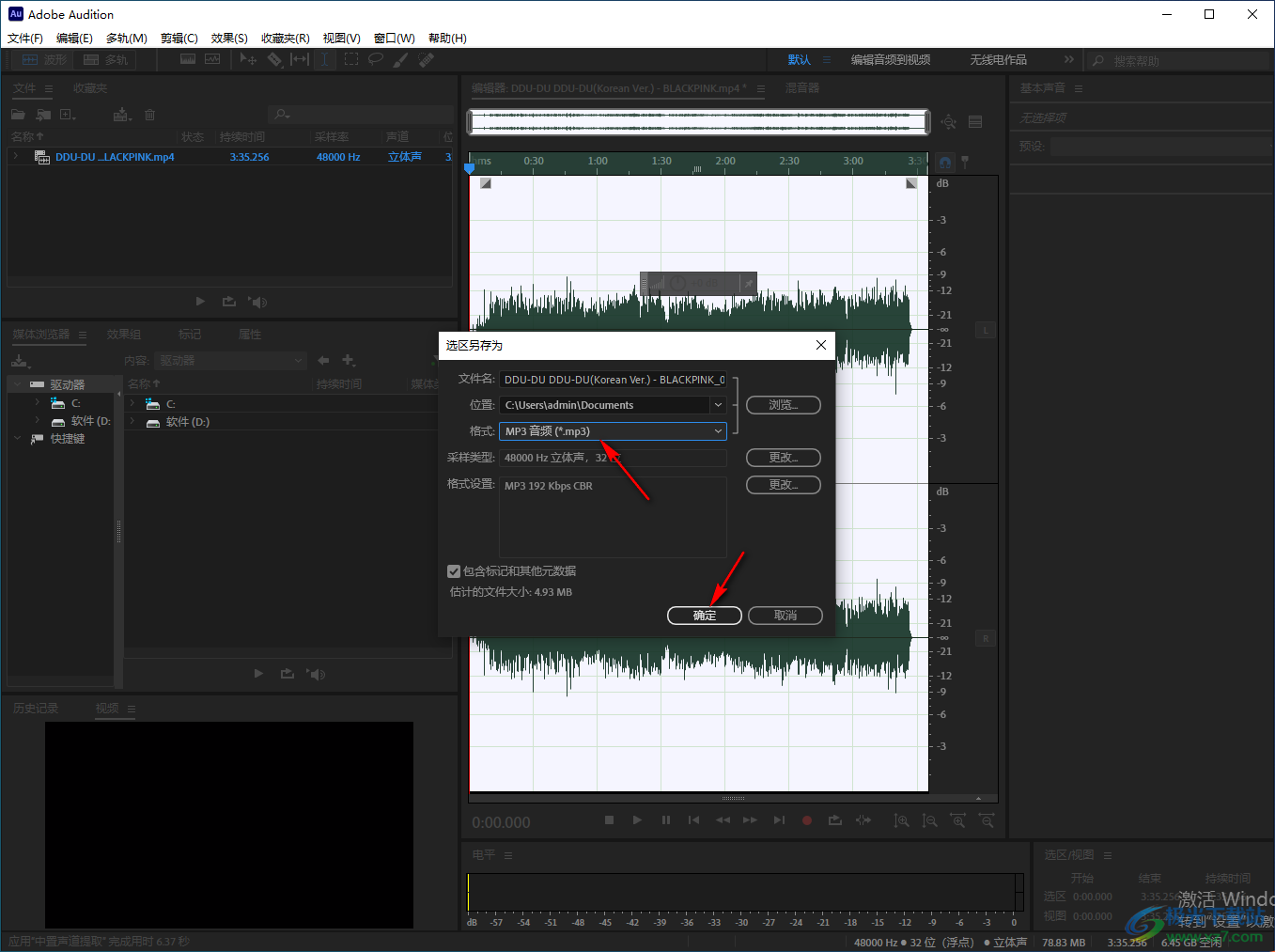
Task: Click the red Record button
Action: (x=806, y=820)
